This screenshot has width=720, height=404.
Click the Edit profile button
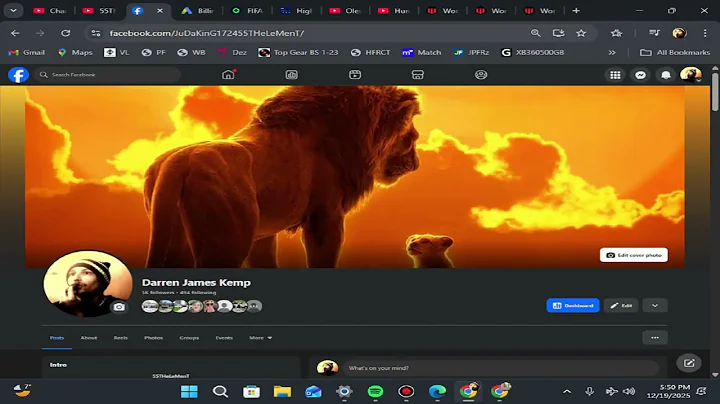621,305
